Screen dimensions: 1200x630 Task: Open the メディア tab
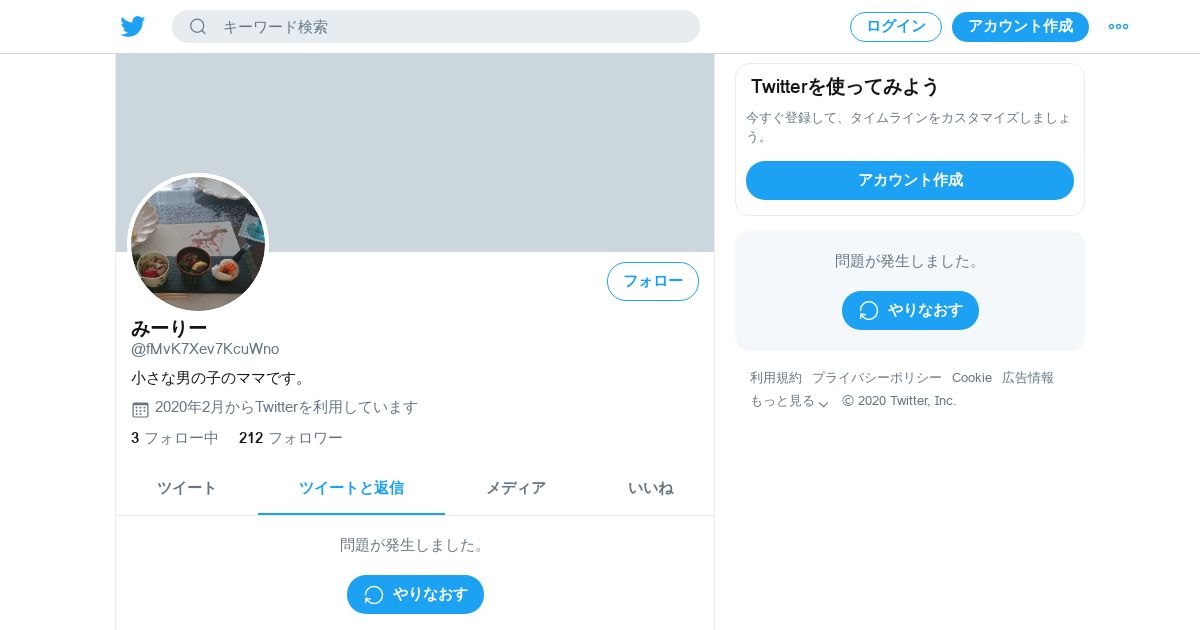pos(516,488)
